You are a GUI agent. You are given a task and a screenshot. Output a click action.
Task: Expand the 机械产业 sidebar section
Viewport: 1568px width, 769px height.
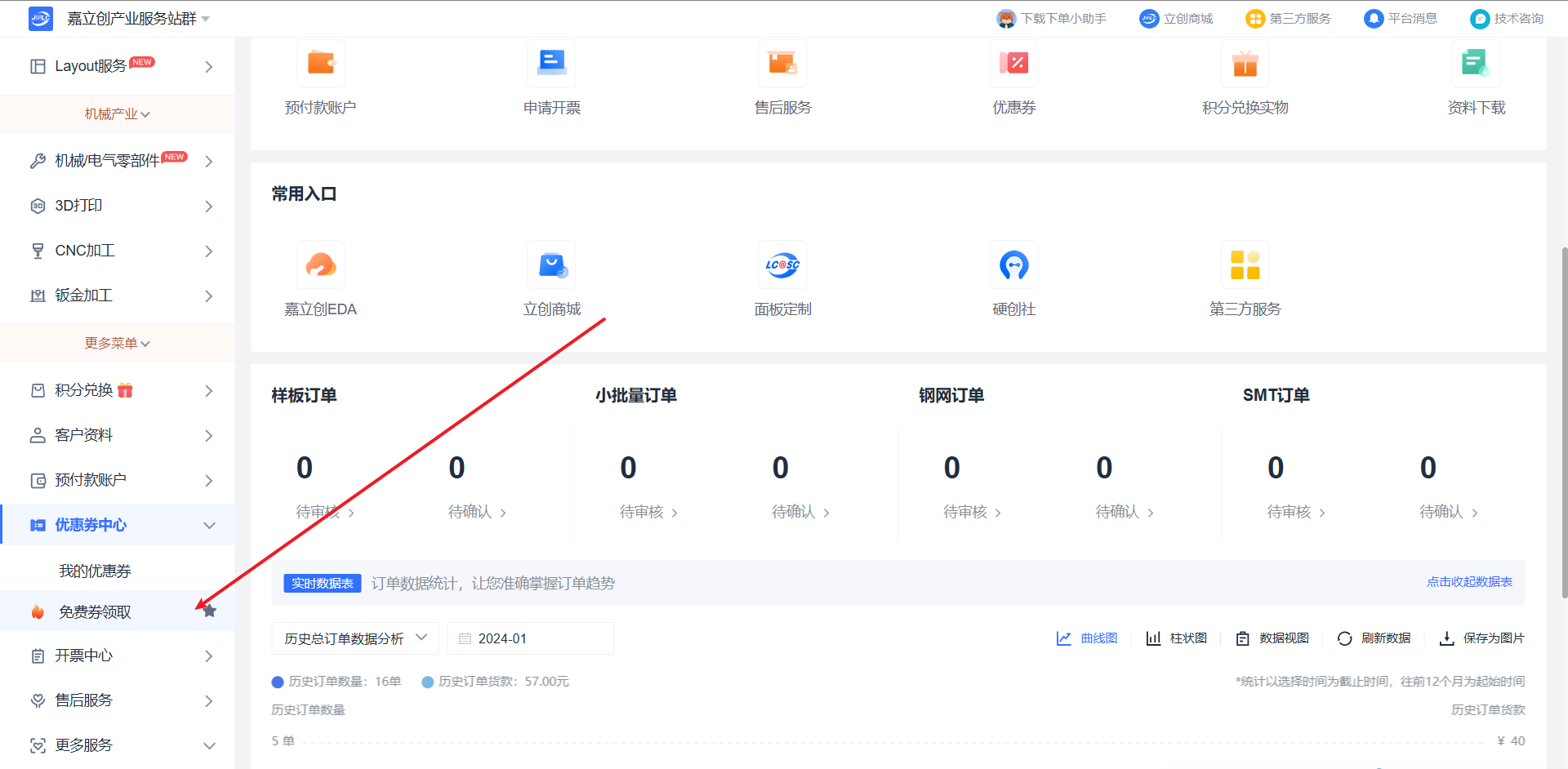tap(118, 114)
